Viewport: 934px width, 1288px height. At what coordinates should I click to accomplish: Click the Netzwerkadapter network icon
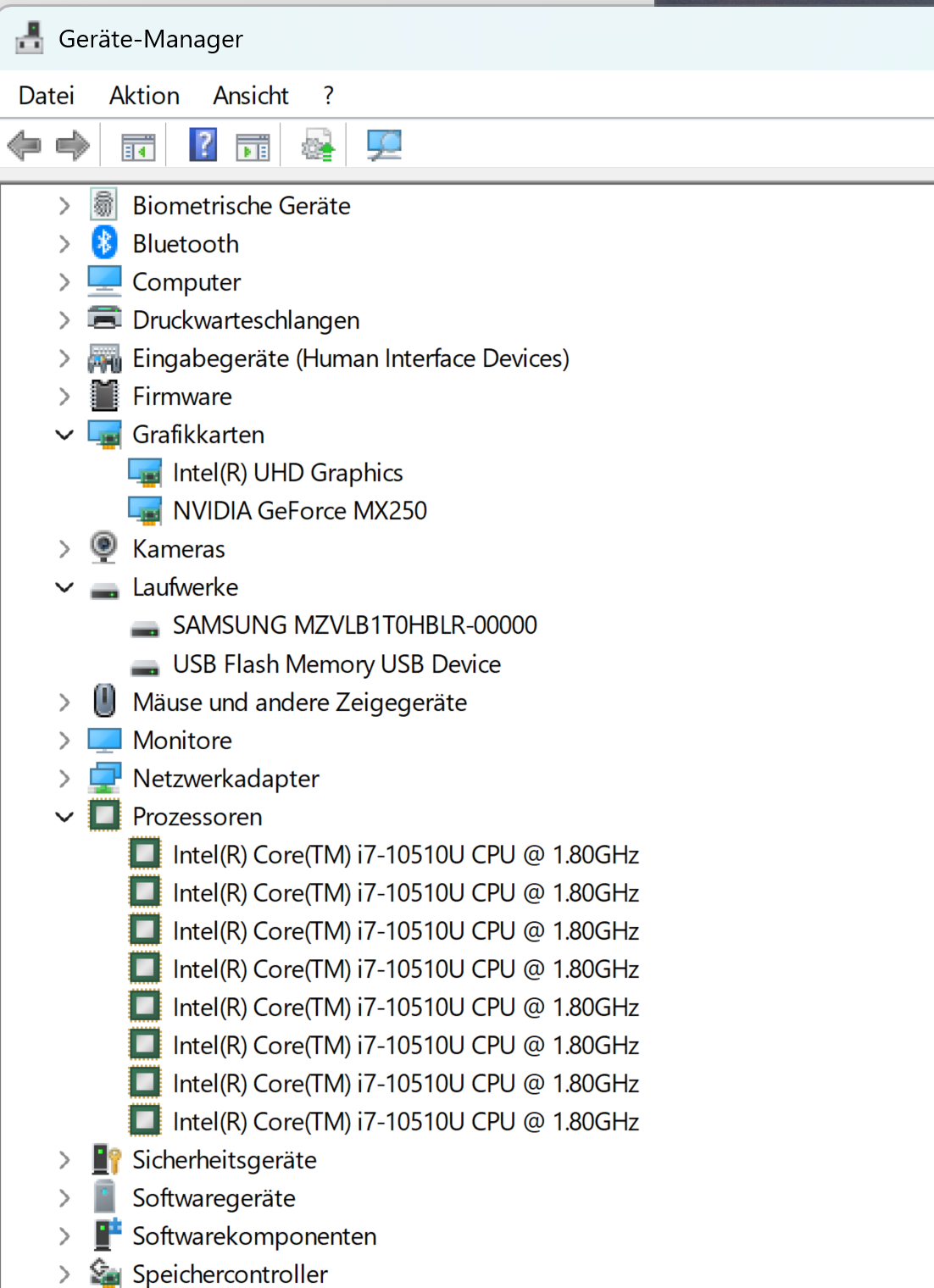coord(104,777)
